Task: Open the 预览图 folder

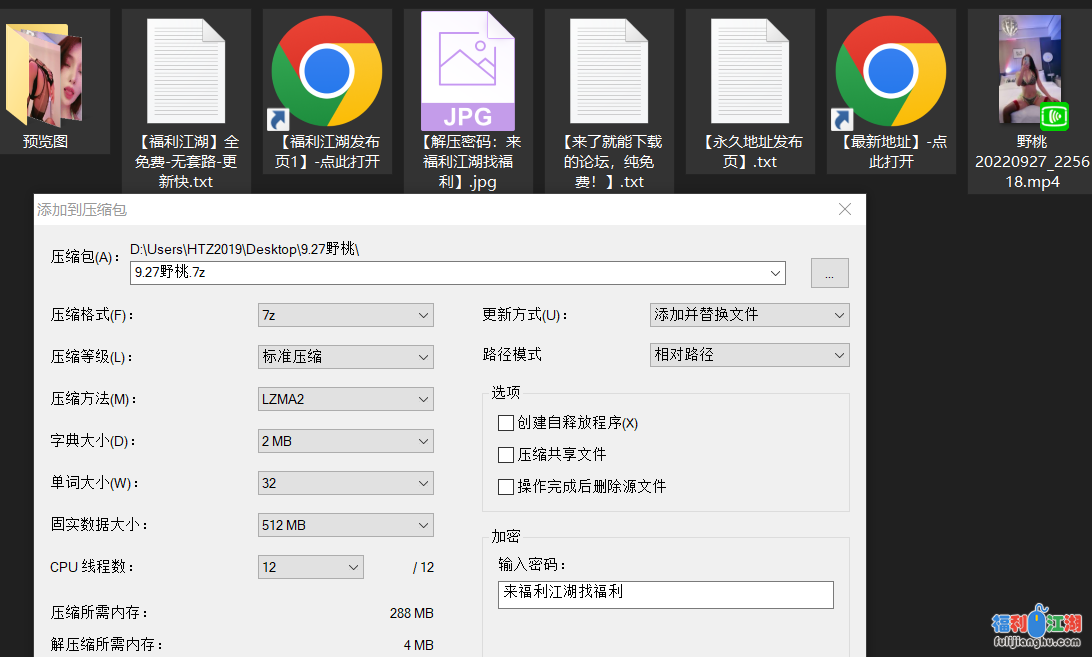Action: [x=44, y=70]
